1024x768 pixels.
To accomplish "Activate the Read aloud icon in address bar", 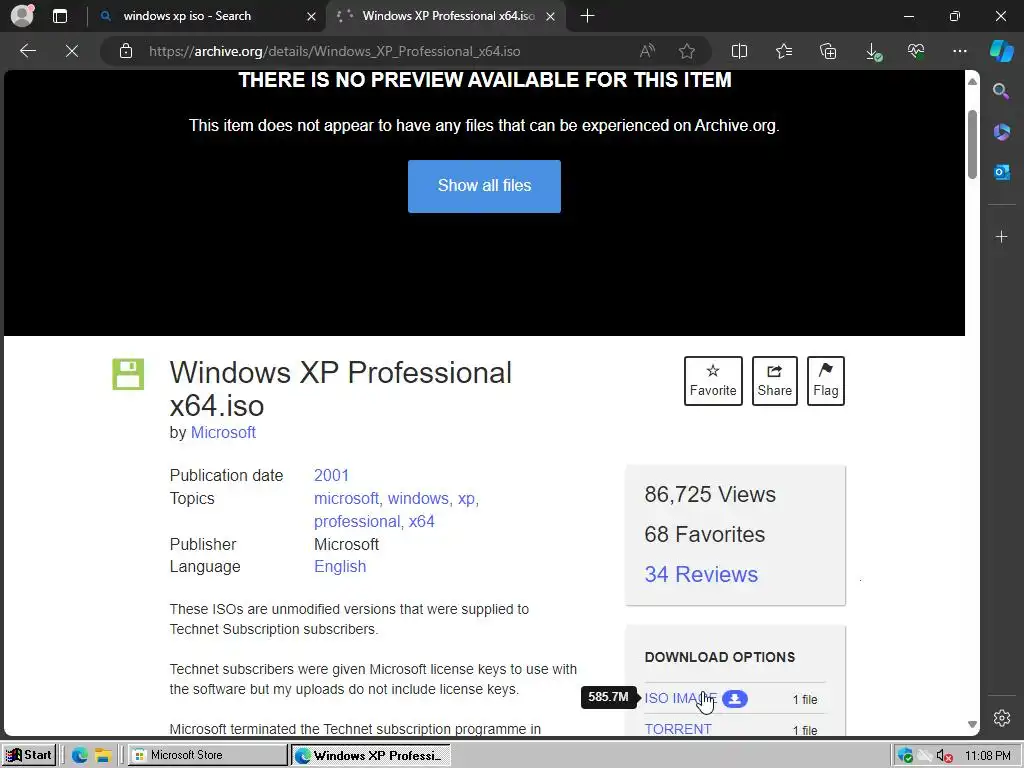I will click(647, 51).
